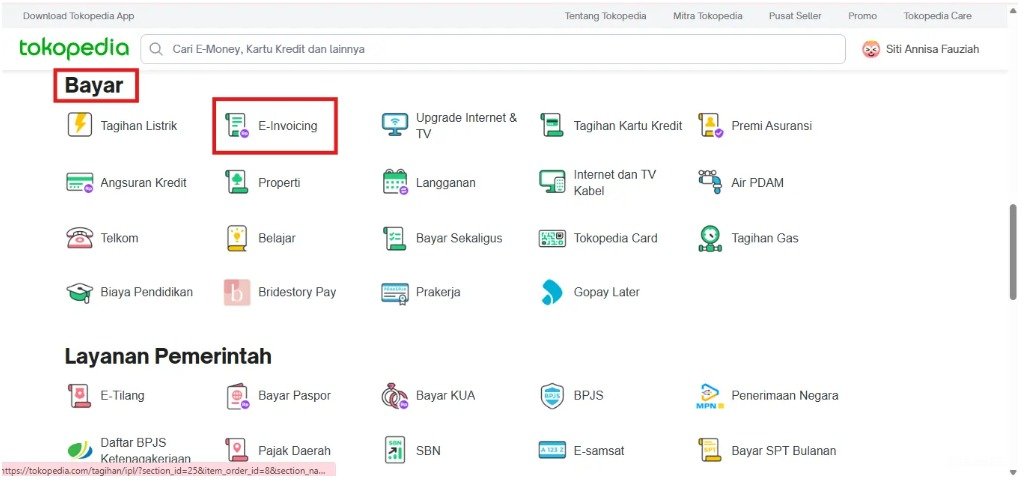The width and height of the screenshot is (1034, 496).
Task: Select the E-samsat license plate icon
Action: 552,450
